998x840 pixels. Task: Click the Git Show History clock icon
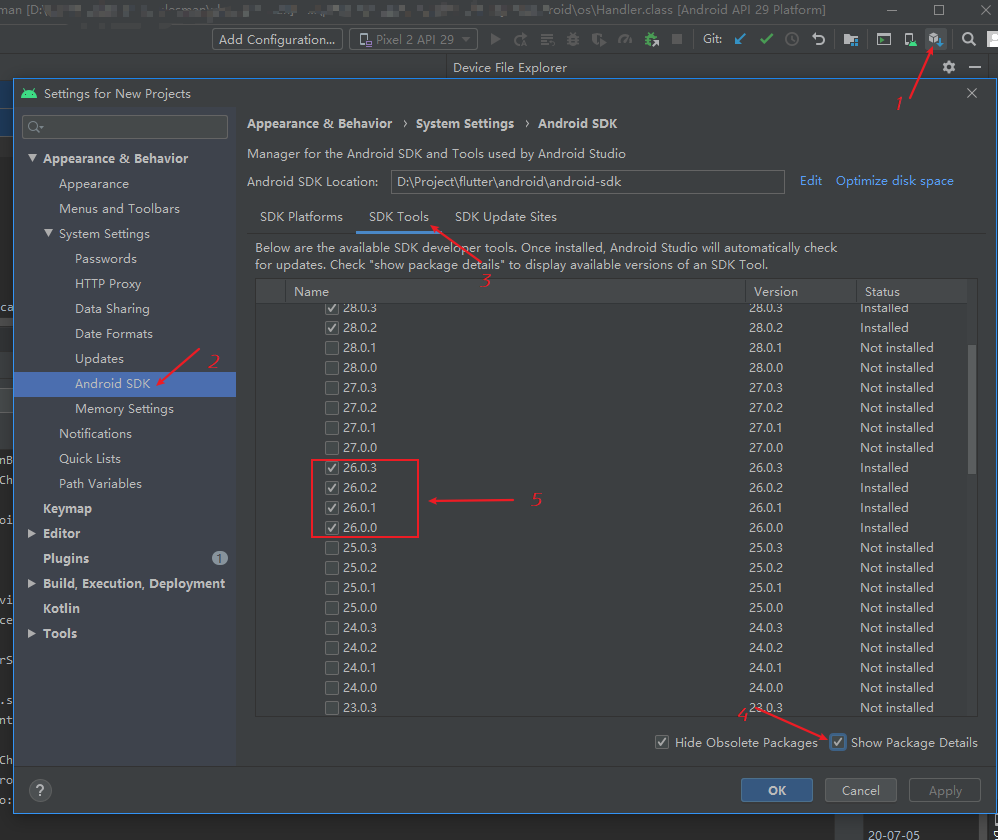point(792,39)
